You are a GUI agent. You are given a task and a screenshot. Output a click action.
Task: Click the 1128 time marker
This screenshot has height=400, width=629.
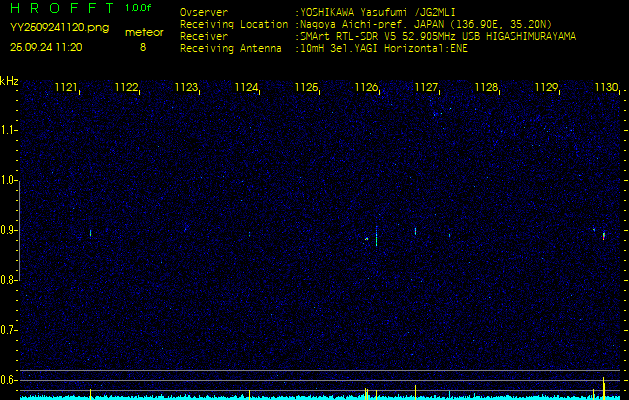[x=486, y=88]
